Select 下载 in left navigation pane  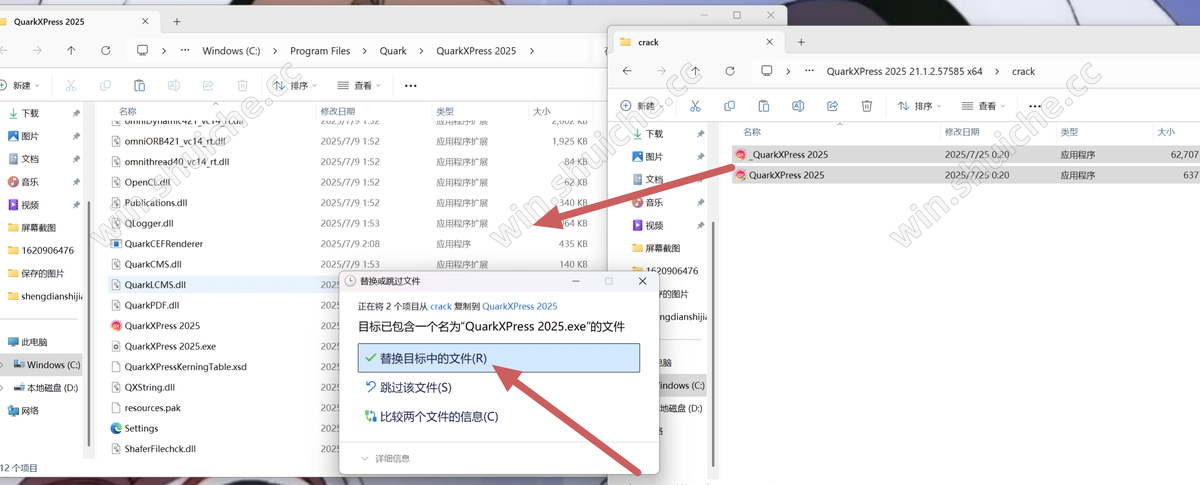30,113
